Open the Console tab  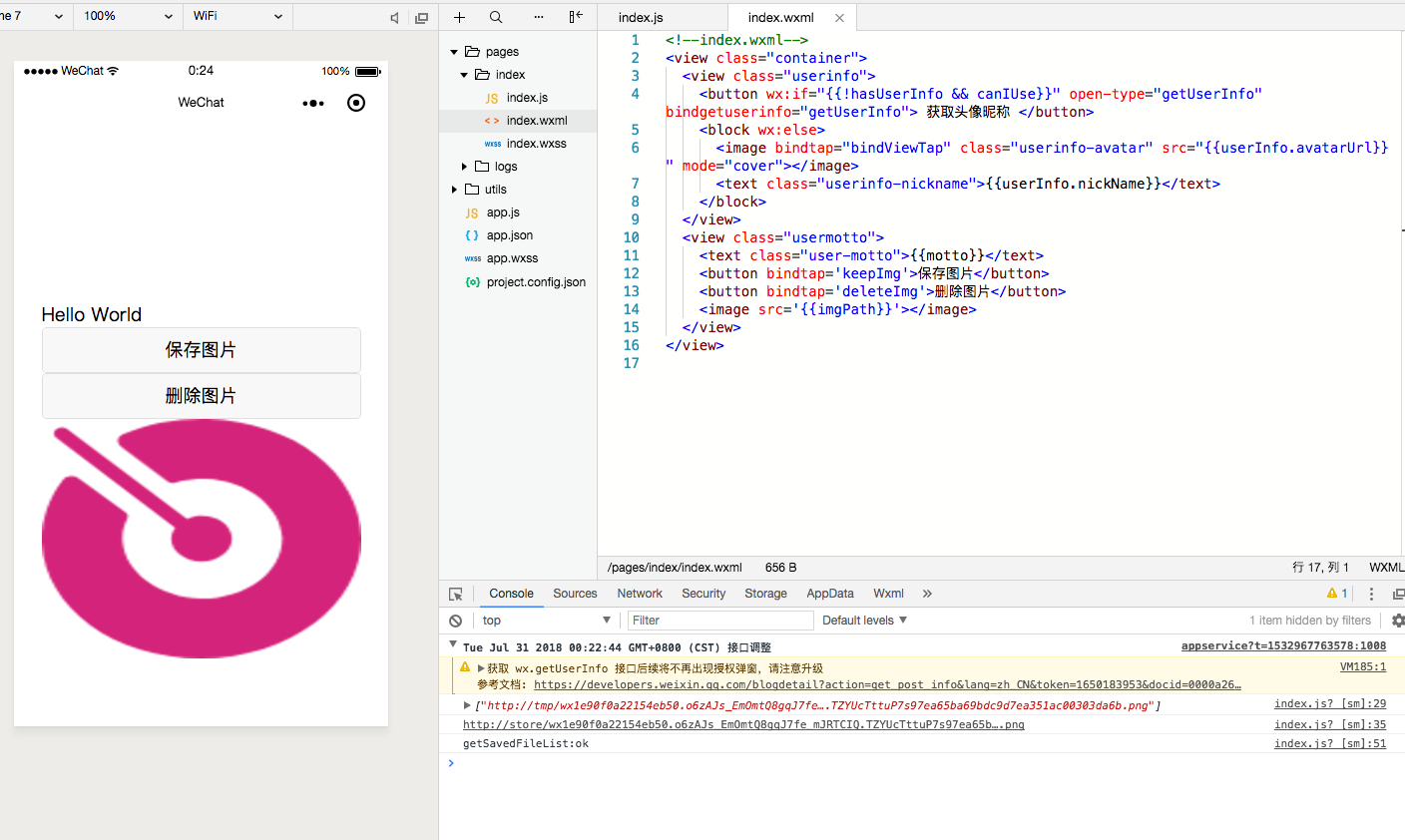click(511, 594)
